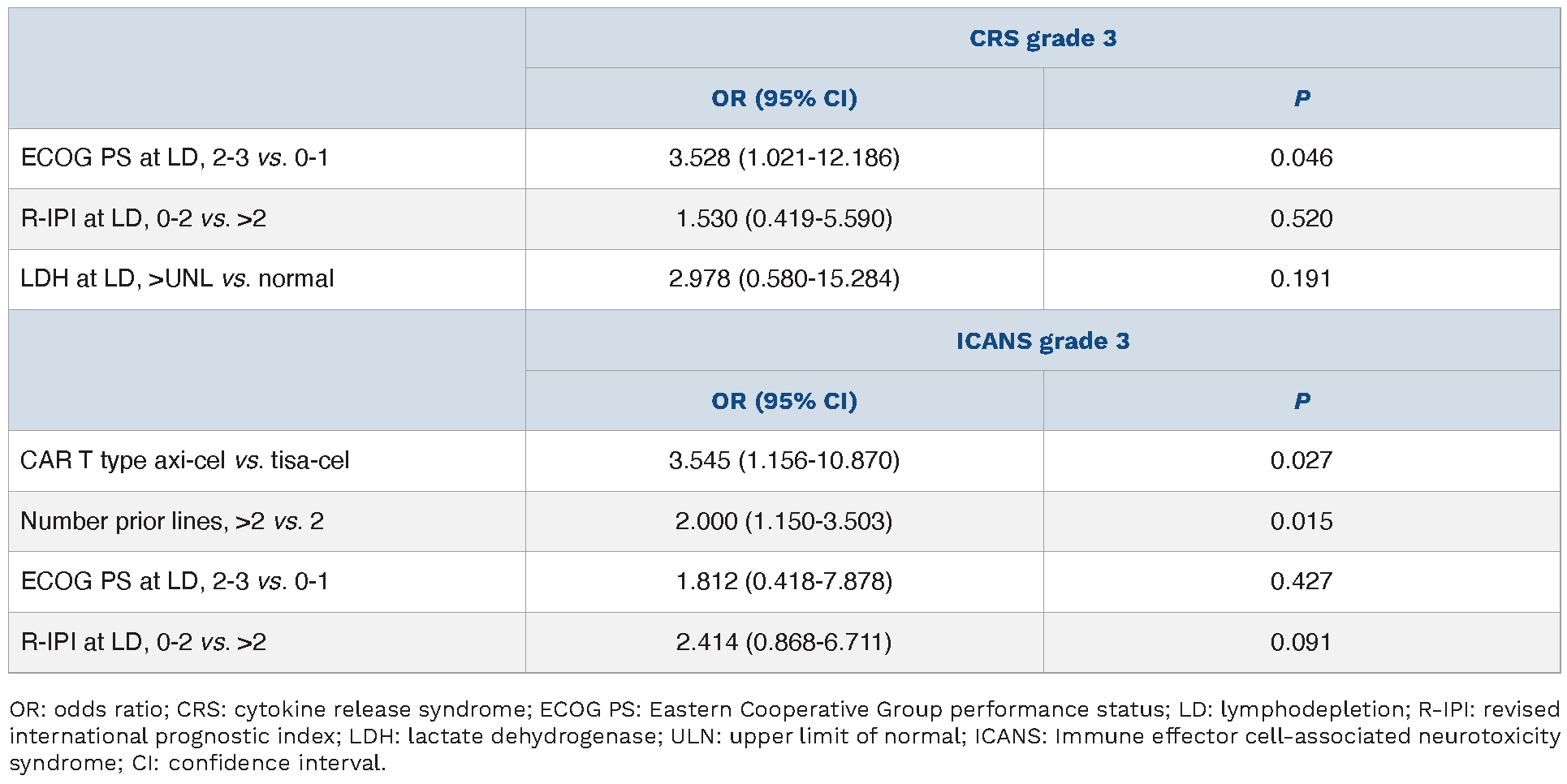This screenshot has height=784, width=1567.
Task: Click the cell 2.414 (0.868-6.711)
Action: click(784, 642)
